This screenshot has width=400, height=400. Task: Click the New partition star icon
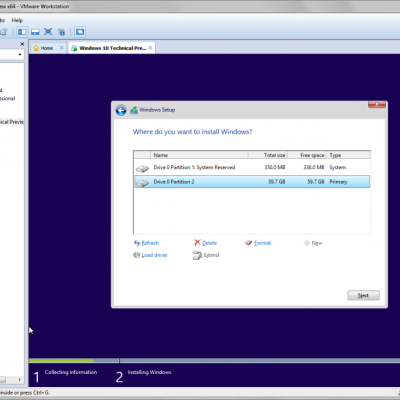[x=307, y=243]
